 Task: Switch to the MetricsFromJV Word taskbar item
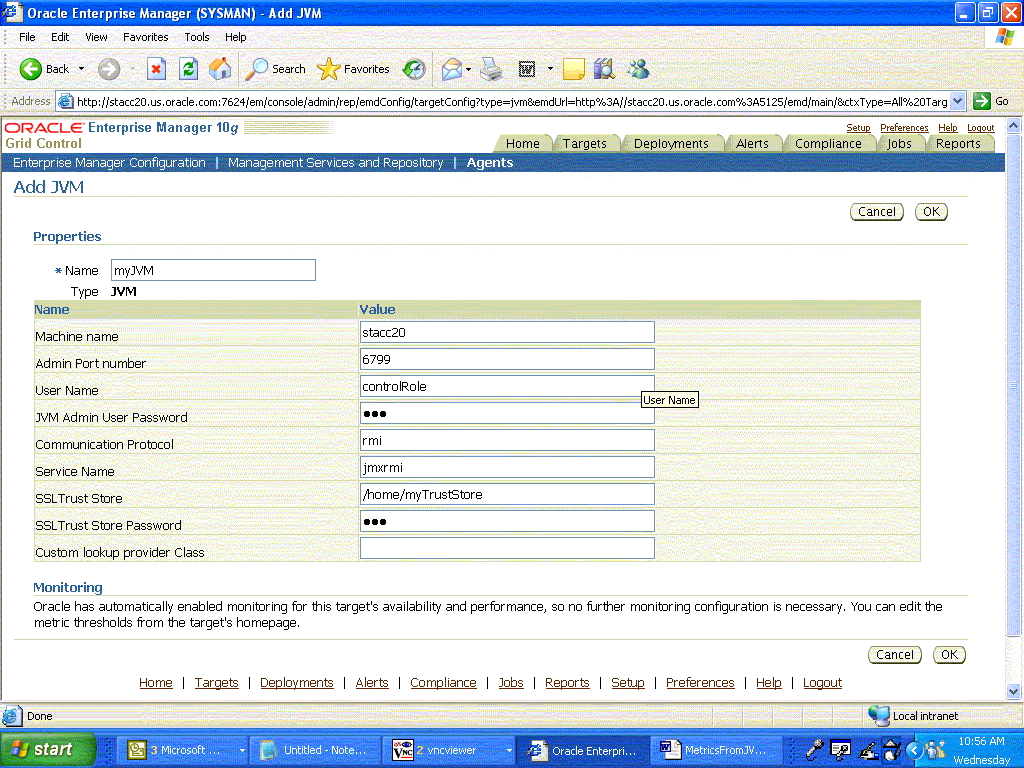tap(717, 750)
